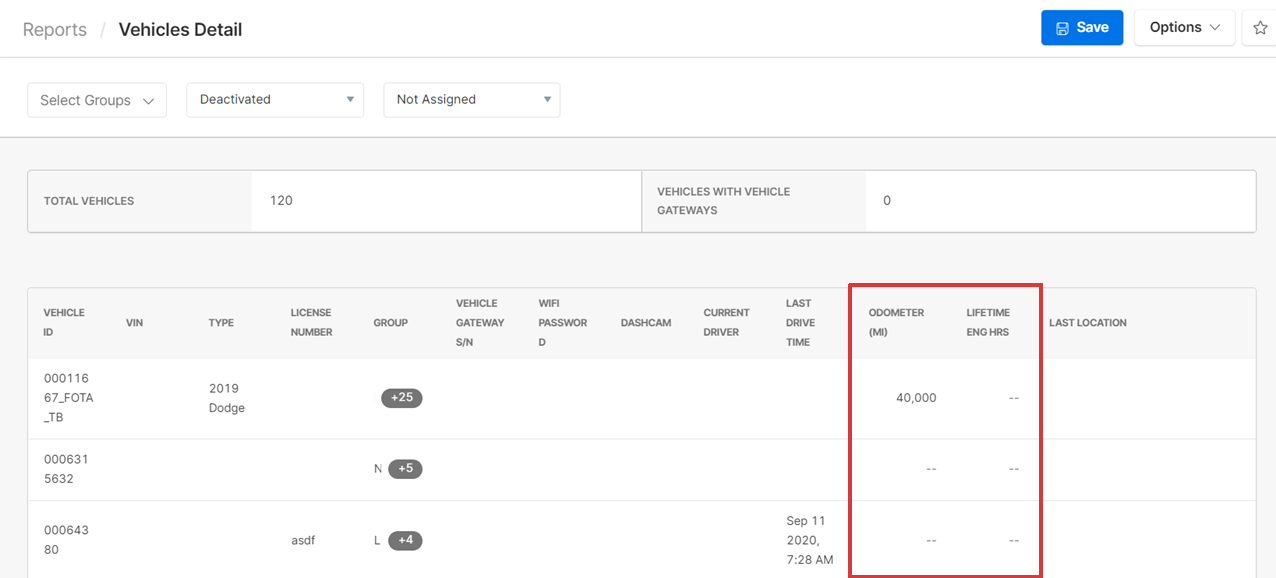Open the Not Assigned filter dropdown

tap(472, 100)
